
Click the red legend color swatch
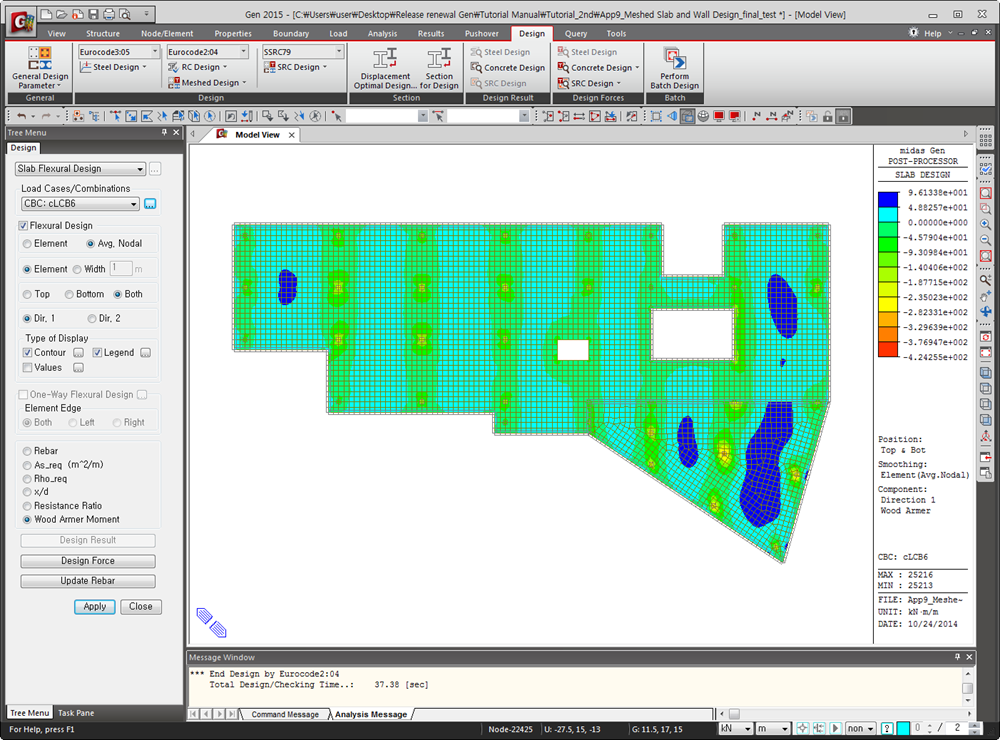click(x=888, y=350)
